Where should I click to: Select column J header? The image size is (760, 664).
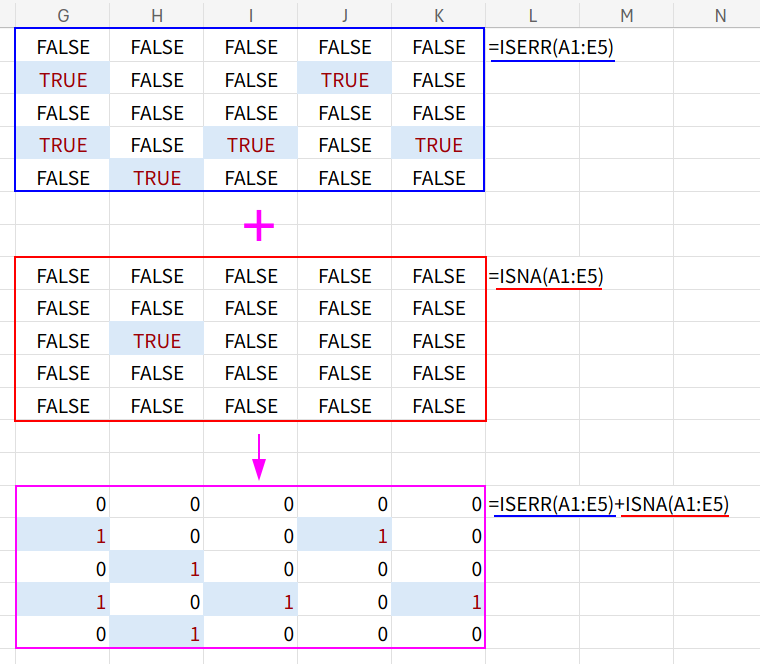(x=345, y=15)
